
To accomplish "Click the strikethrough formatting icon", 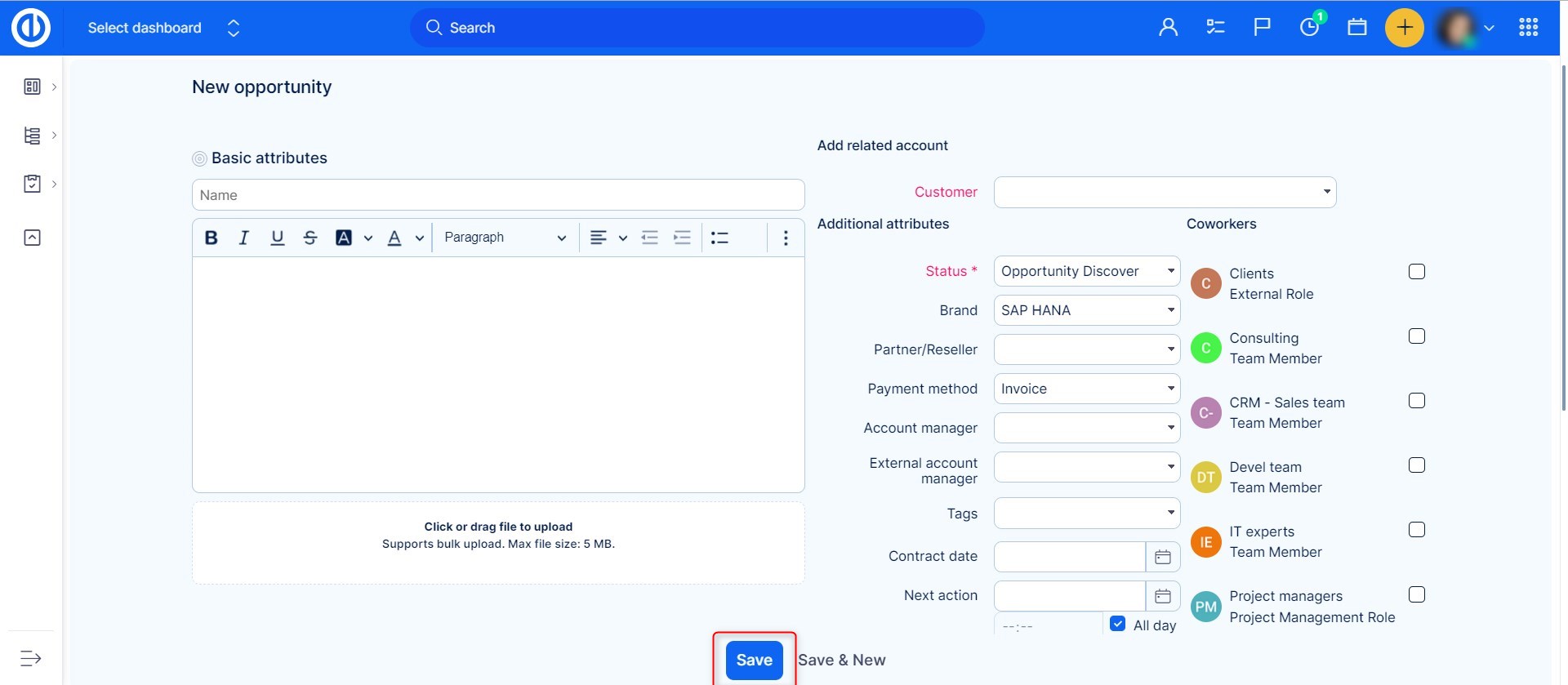I will [310, 238].
